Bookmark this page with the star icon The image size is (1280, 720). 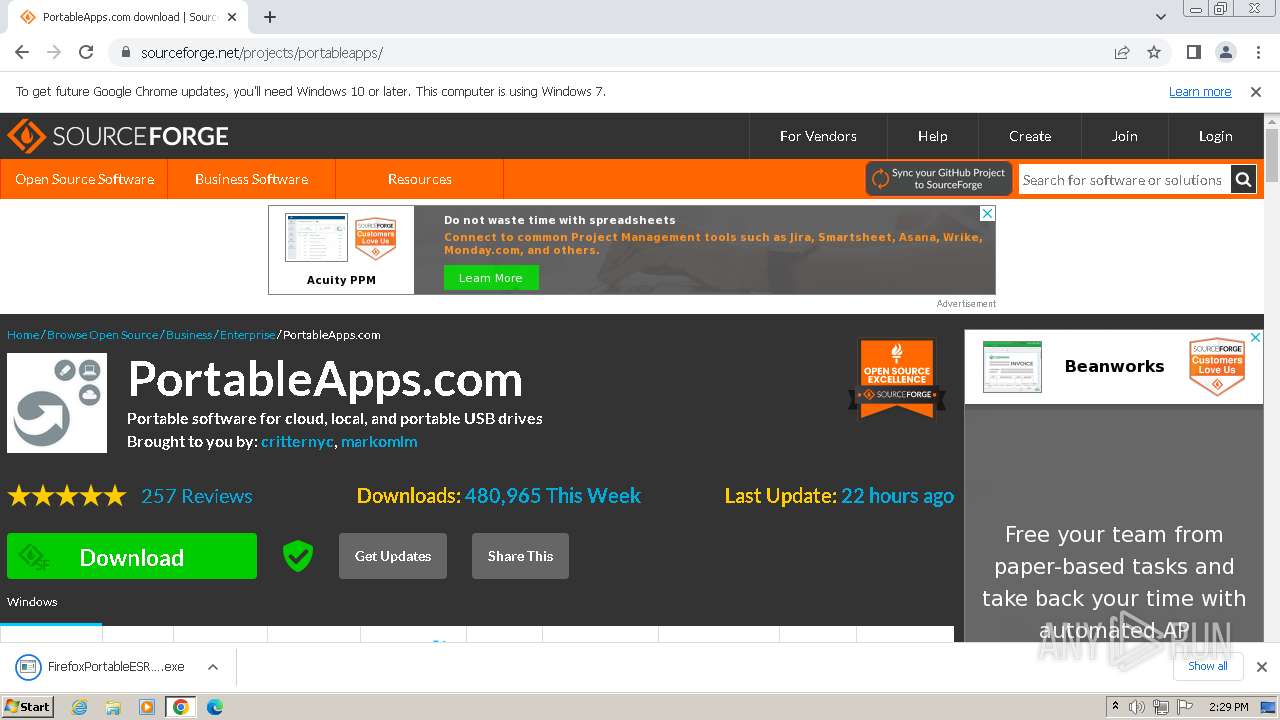[x=1154, y=52]
